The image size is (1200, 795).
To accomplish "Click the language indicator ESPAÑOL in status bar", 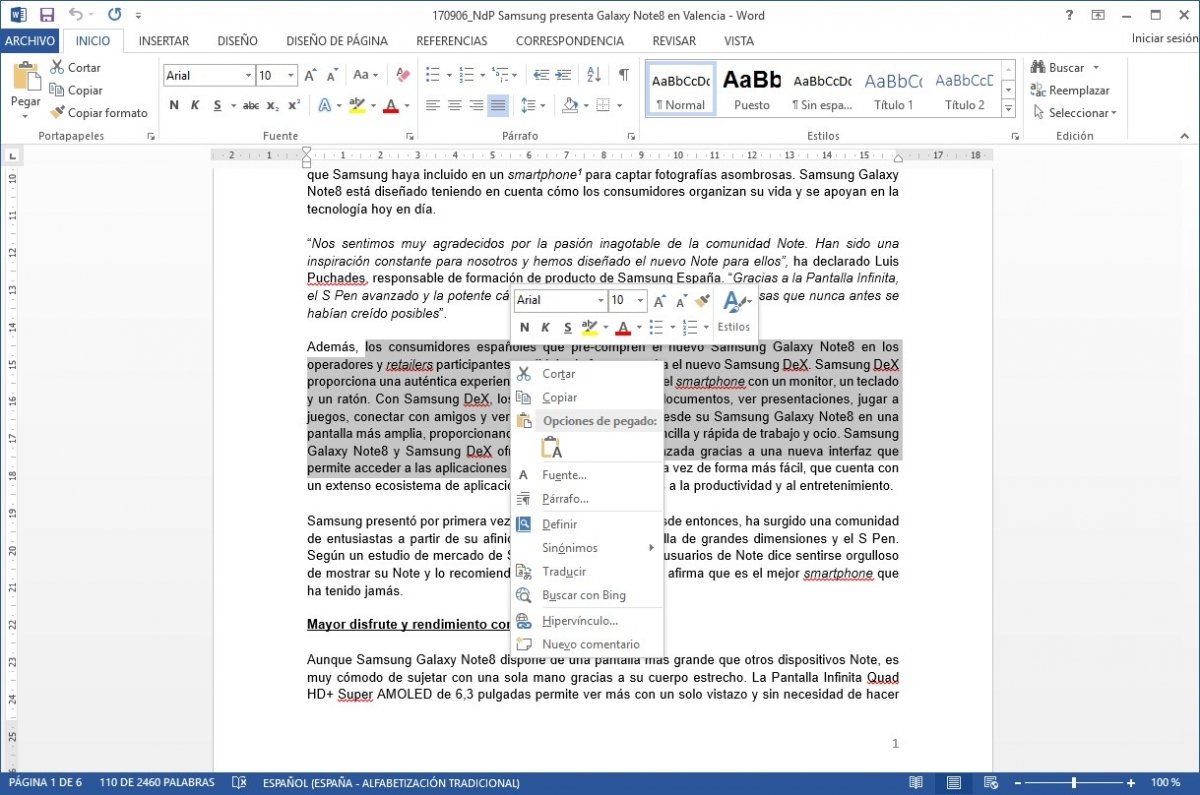I will 391,783.
